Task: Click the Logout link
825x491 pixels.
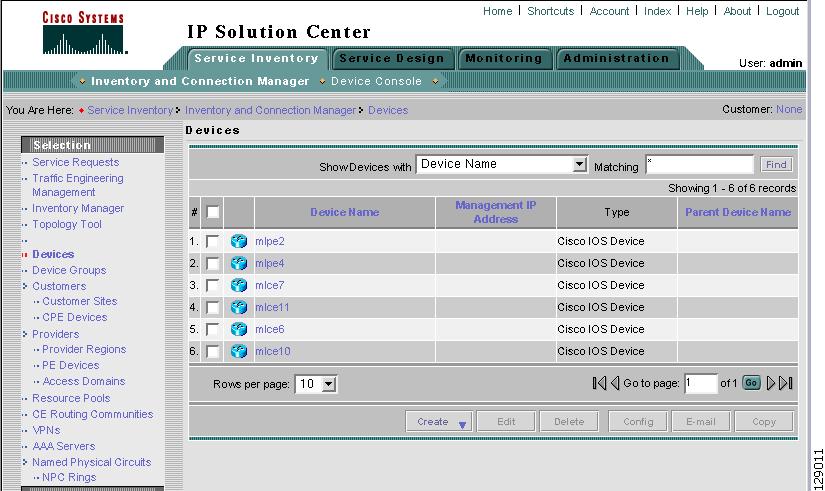Action: click(782, 11)
